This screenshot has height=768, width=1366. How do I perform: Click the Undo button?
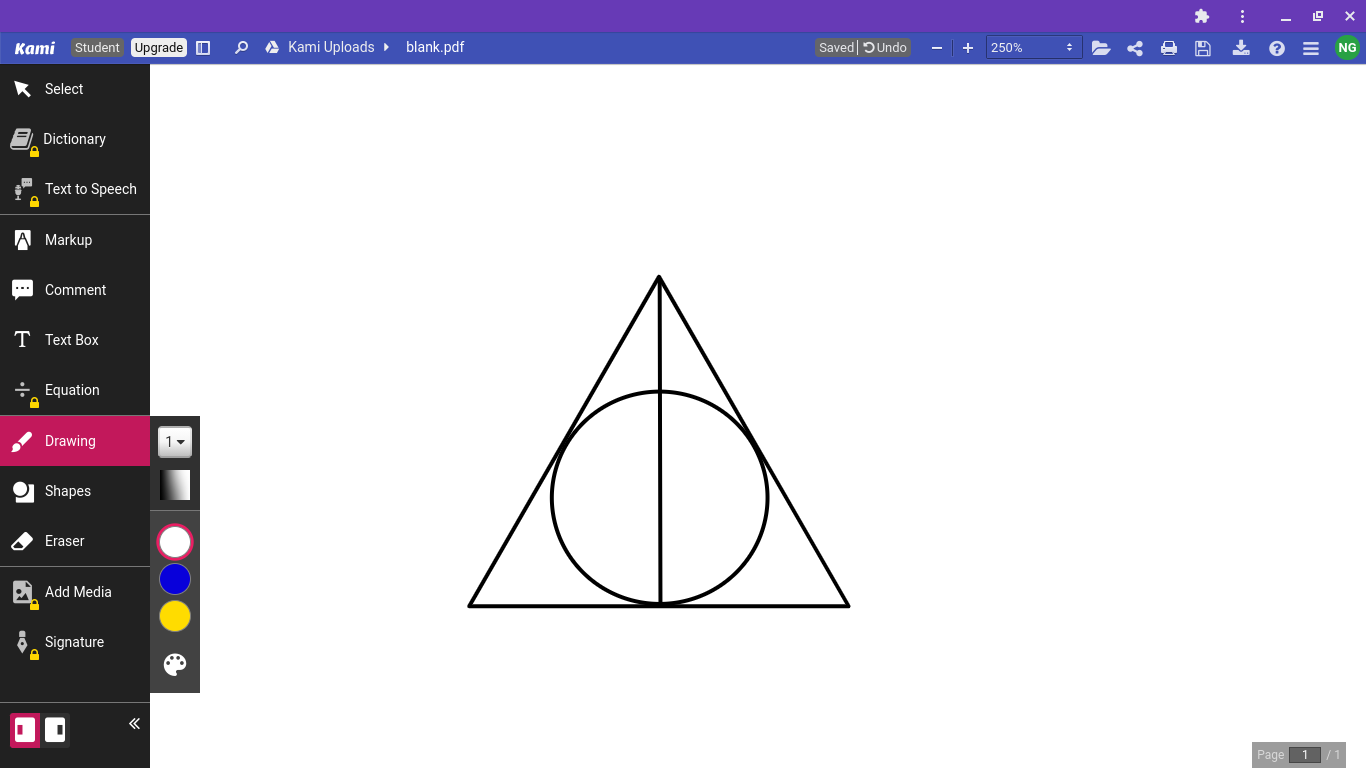[885, 48]
